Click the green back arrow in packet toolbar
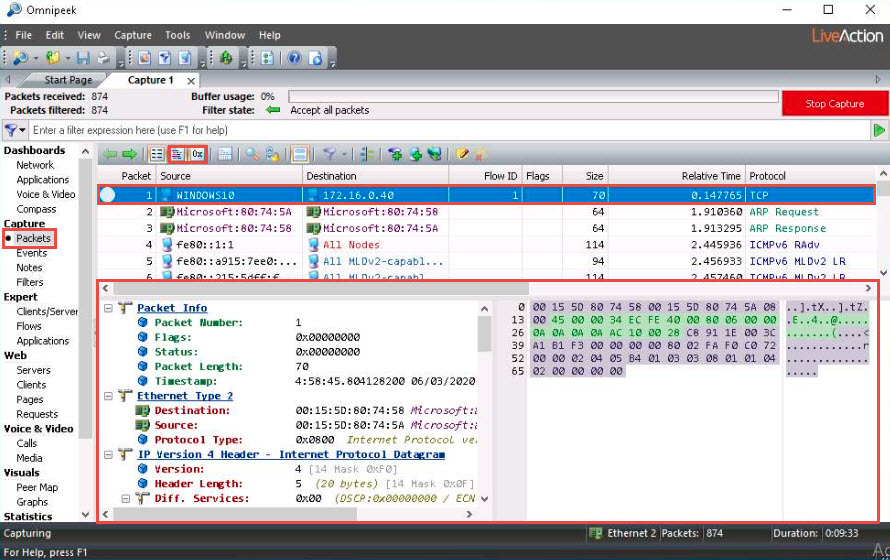890x560 pixels. [x=110, y=154]
